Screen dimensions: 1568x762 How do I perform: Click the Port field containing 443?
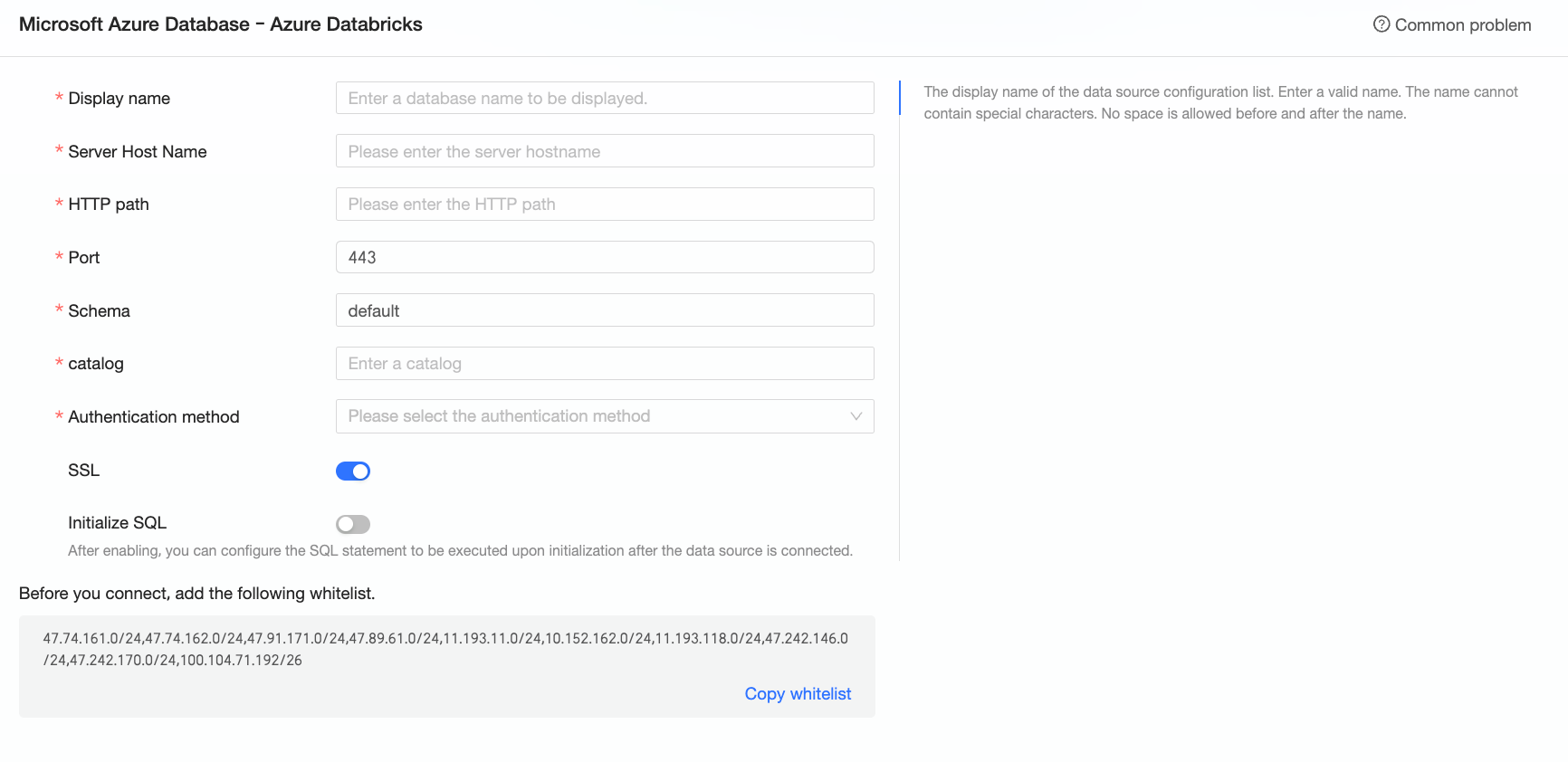pos(604,257)
